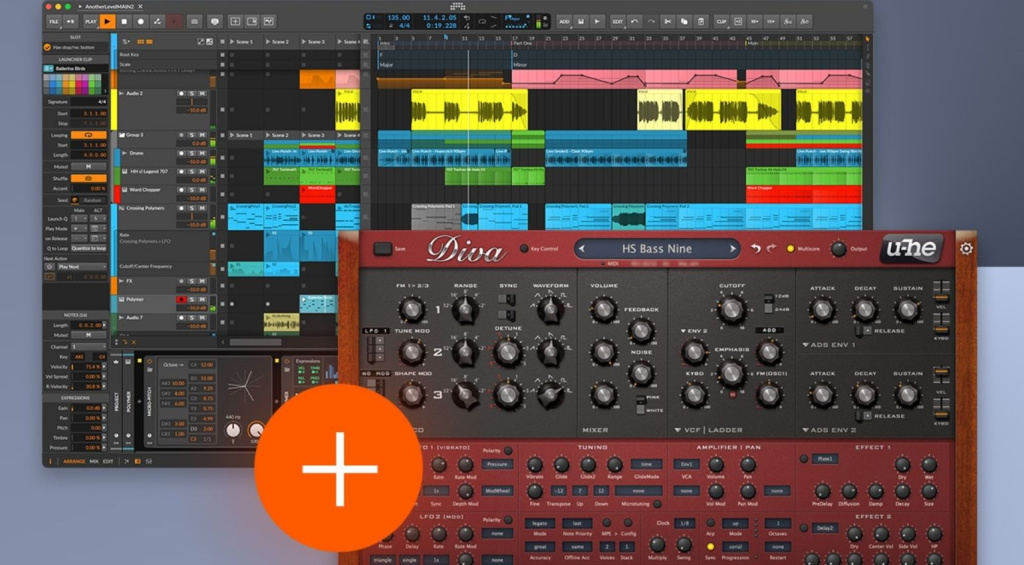Image resolution: width=1024 pixels, height=565 pixels.
Task: Click the Diva Save button
Action: 383,249
